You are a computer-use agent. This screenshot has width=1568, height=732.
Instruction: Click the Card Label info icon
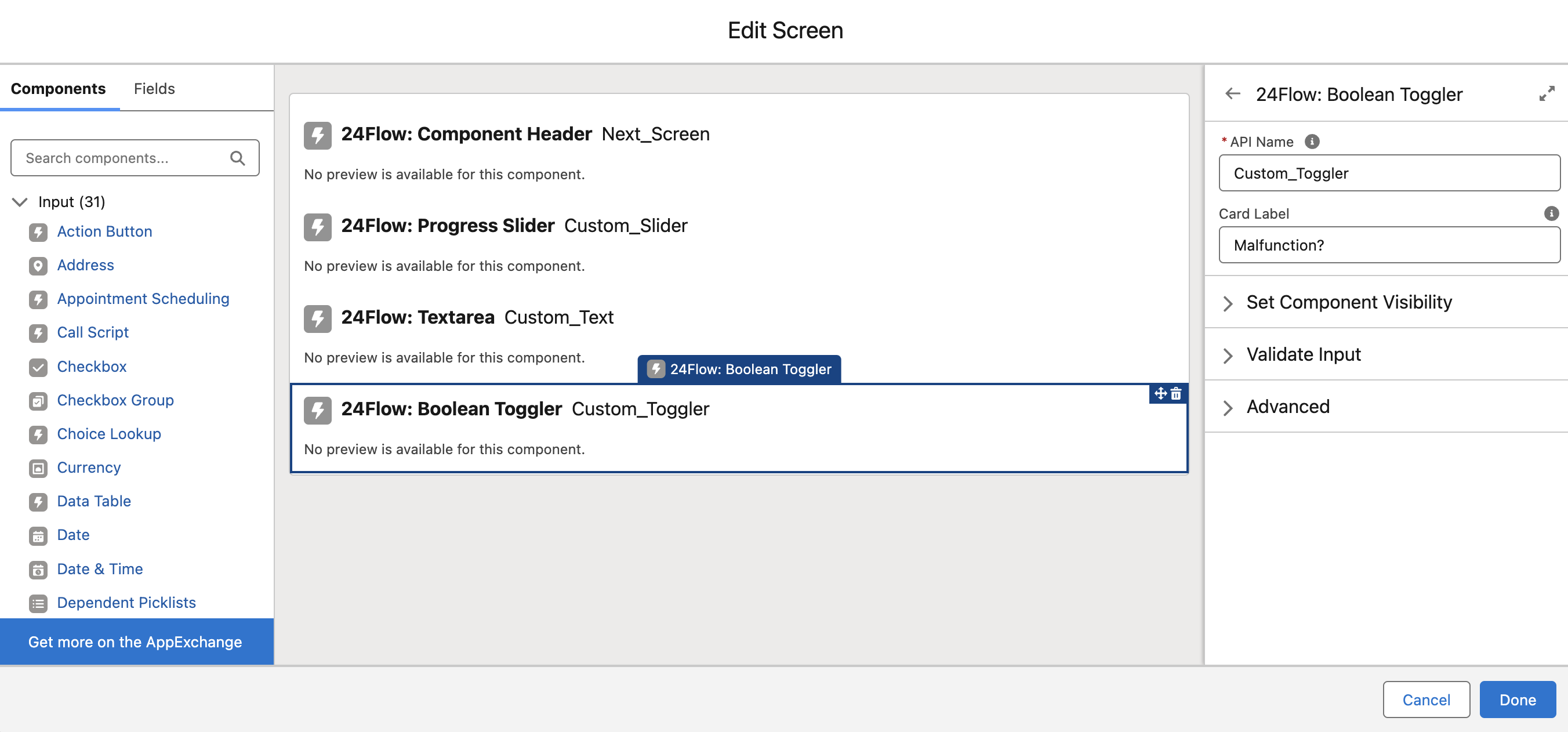1551,213
